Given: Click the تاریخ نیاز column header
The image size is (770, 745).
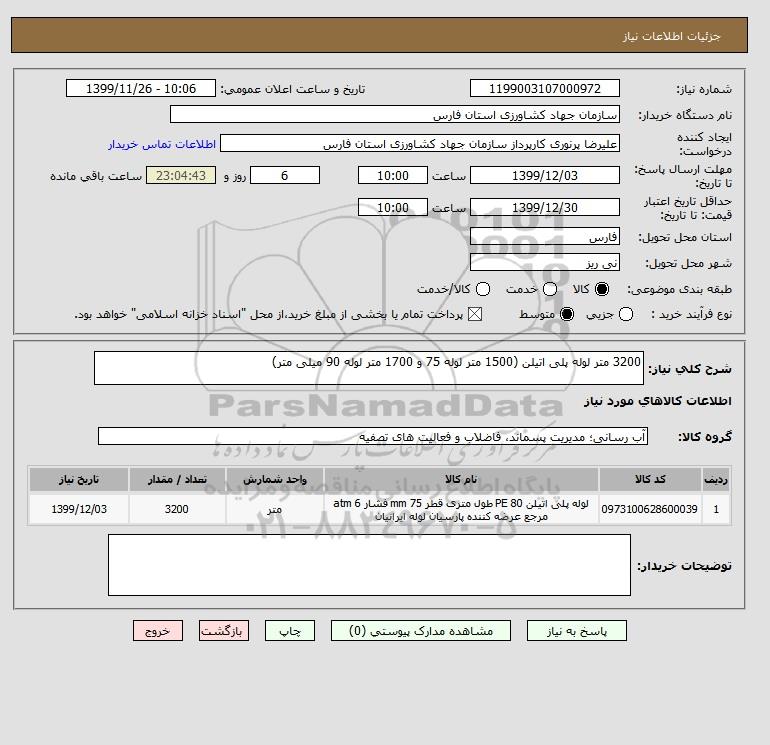Looking at the screenshot, I should 79,479.
